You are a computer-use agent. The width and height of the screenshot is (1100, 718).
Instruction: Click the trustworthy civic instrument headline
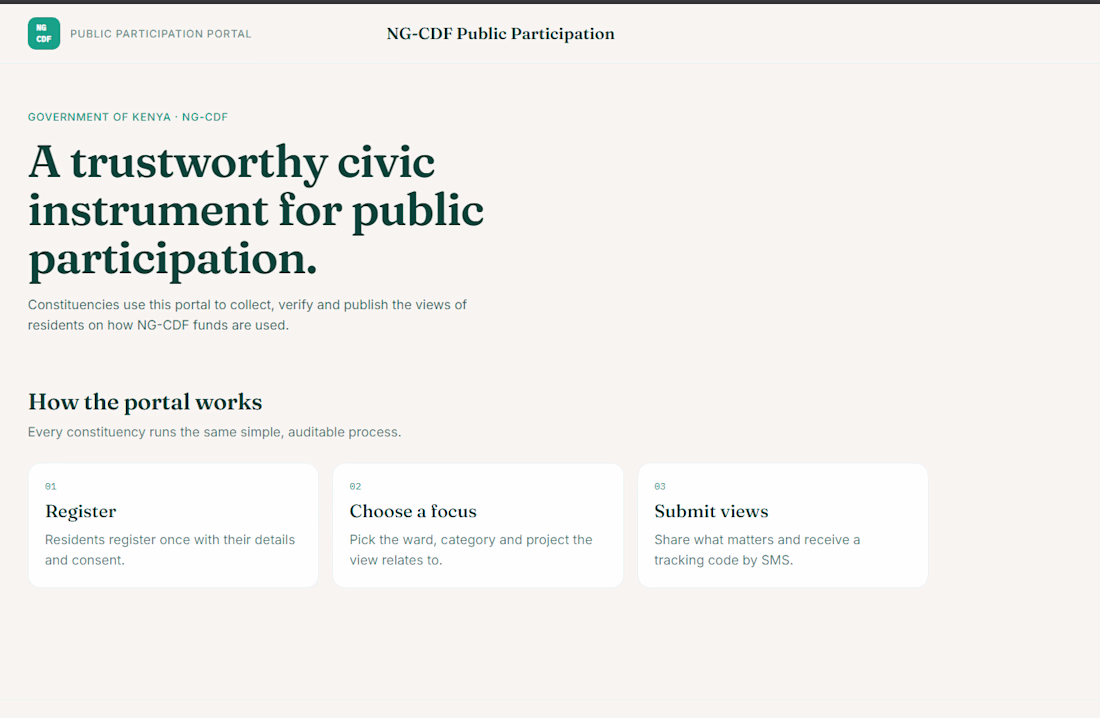tap(256, 212)
